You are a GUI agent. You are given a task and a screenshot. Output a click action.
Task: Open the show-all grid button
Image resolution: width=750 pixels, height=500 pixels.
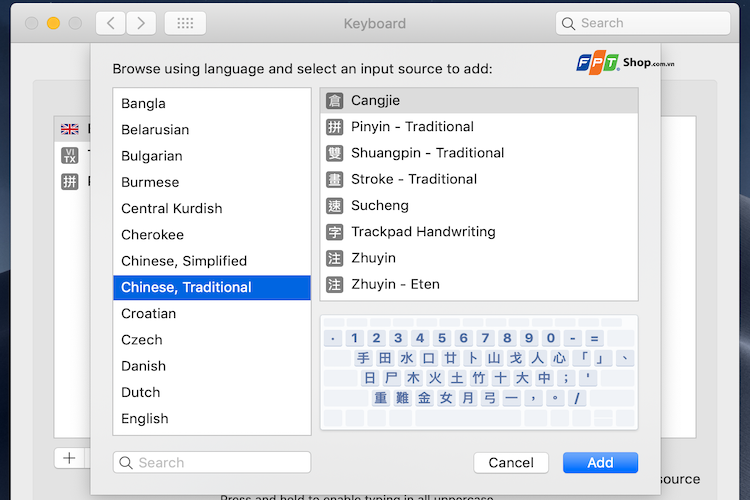(x=184, y=23)
